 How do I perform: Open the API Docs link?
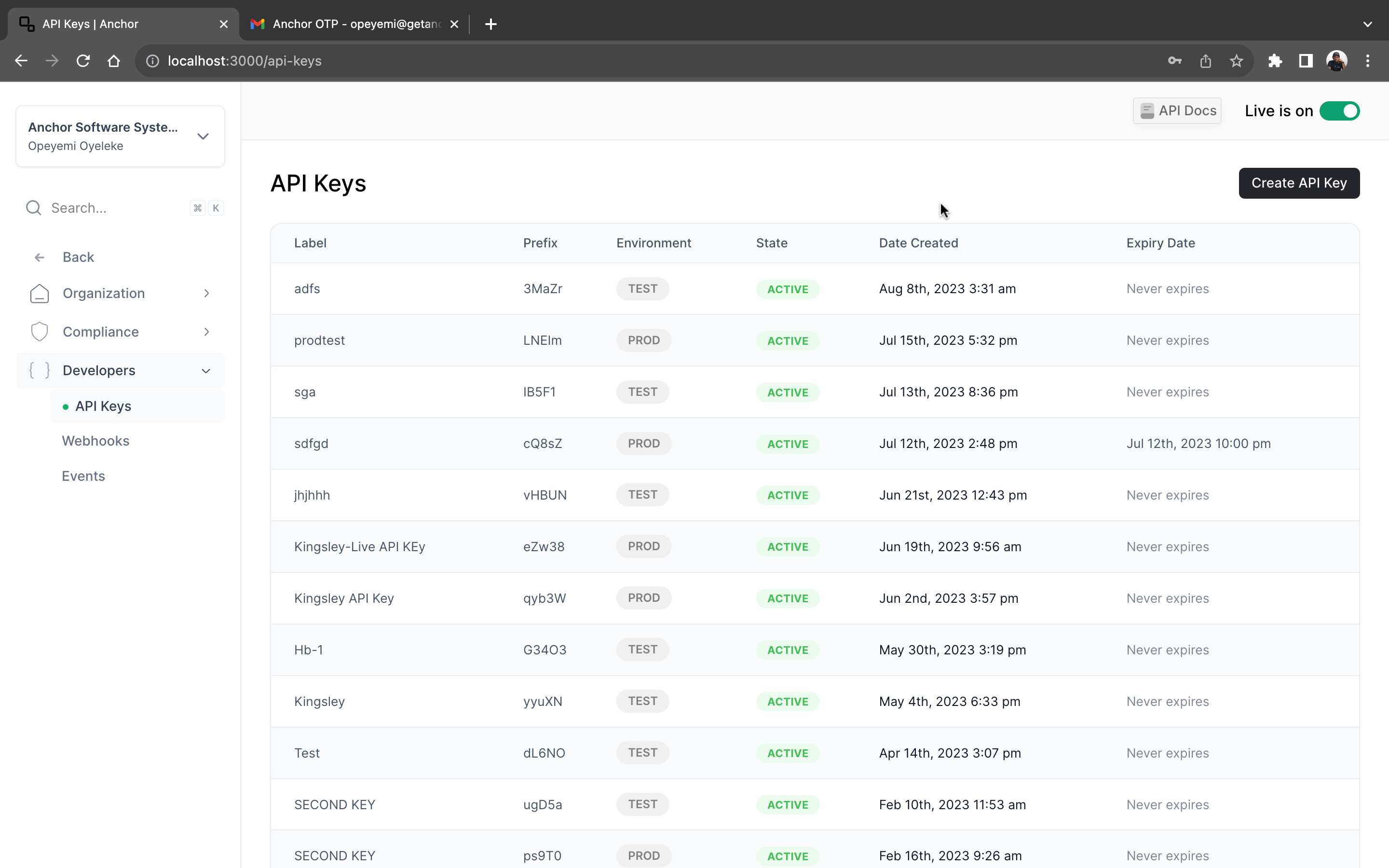click(1177, 111)
